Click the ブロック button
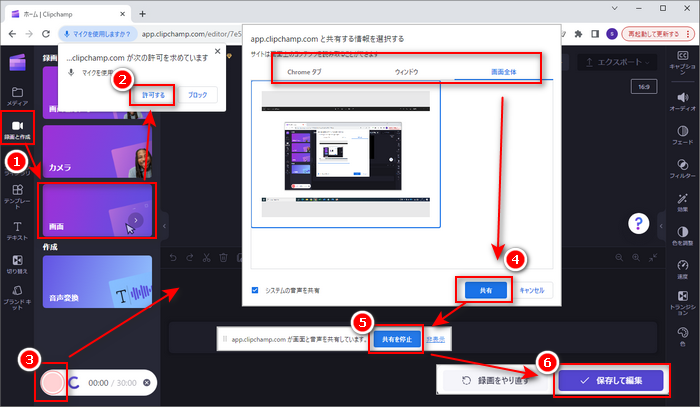 click(198, 95)
